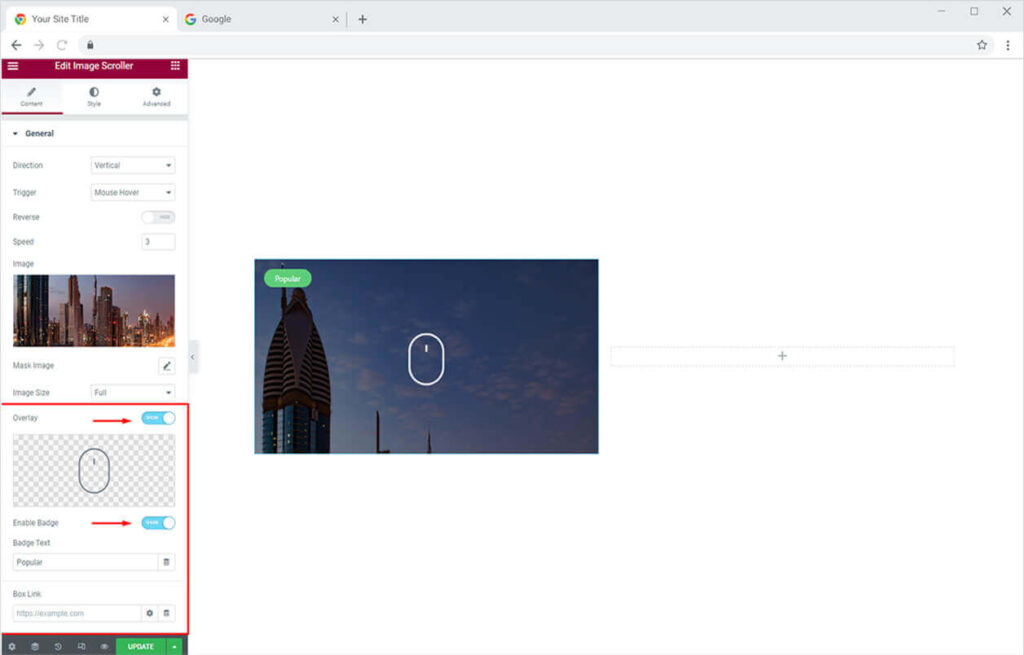Disable the Enable Badge switch

click(158, 523)
